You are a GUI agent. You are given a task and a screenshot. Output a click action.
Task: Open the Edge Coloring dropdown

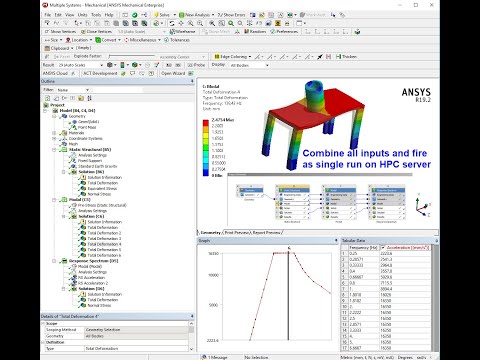250,56
